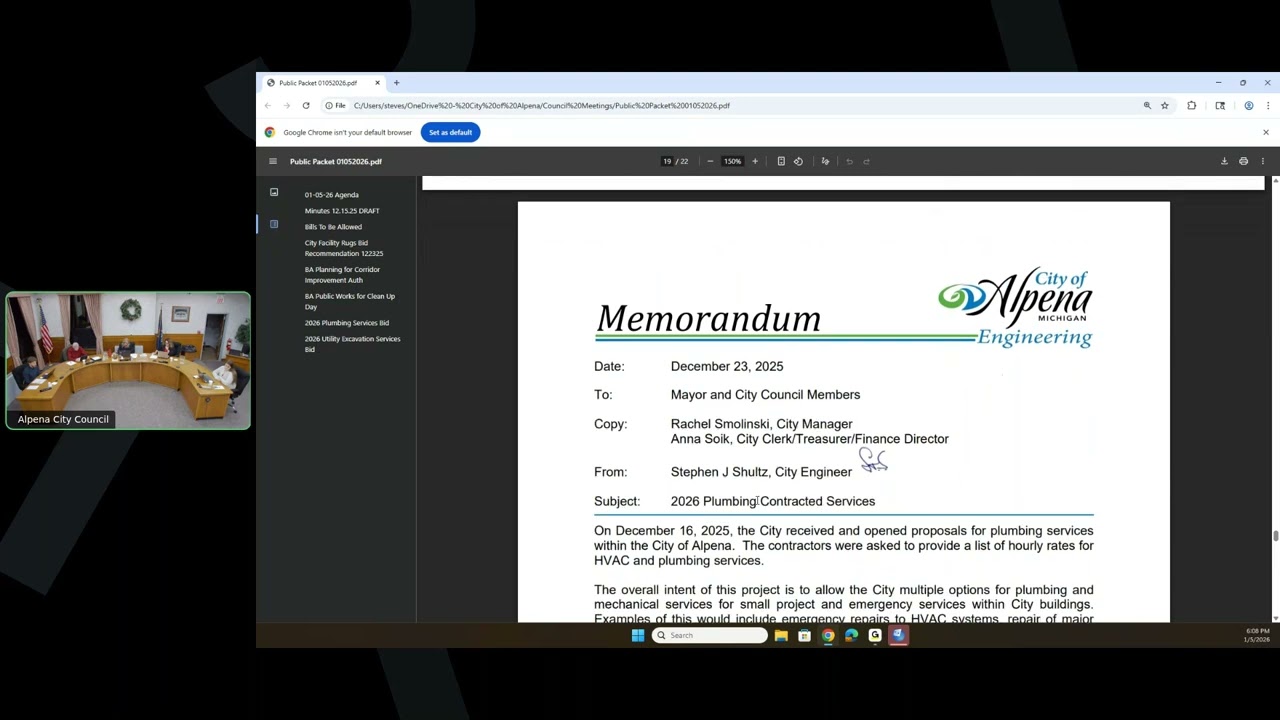Select the PDF draw annotation tool

[825, 161]
